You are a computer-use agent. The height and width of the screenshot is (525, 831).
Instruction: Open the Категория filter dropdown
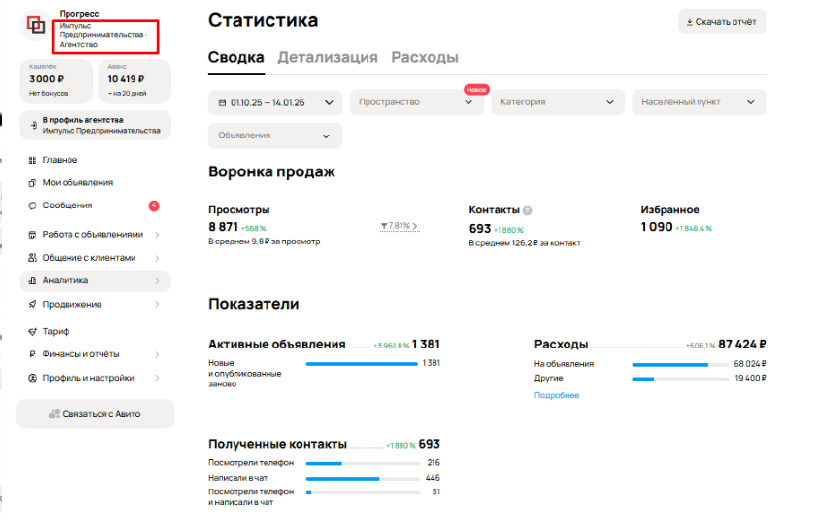coord(557,102)
